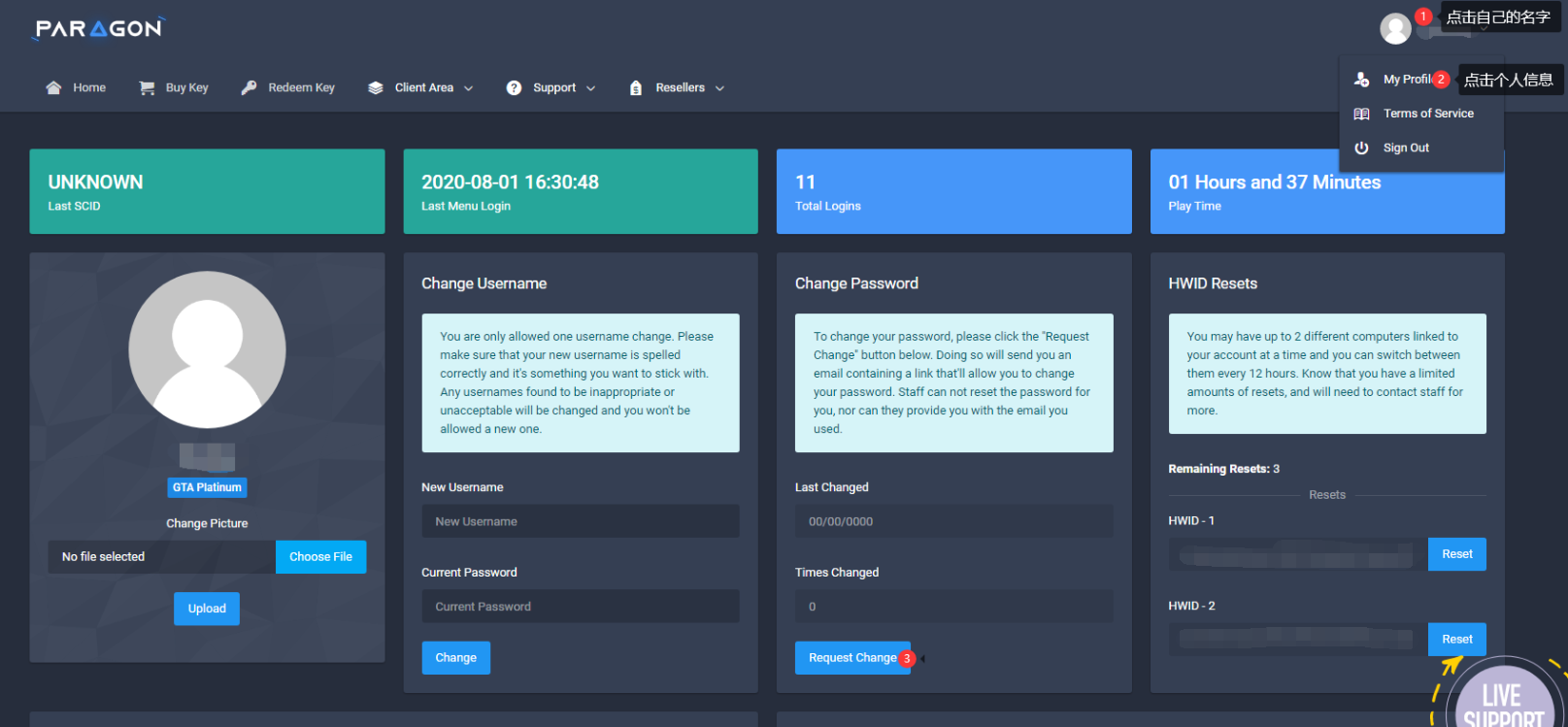Click the New Username input field
1568x727 pixels.
581,521
